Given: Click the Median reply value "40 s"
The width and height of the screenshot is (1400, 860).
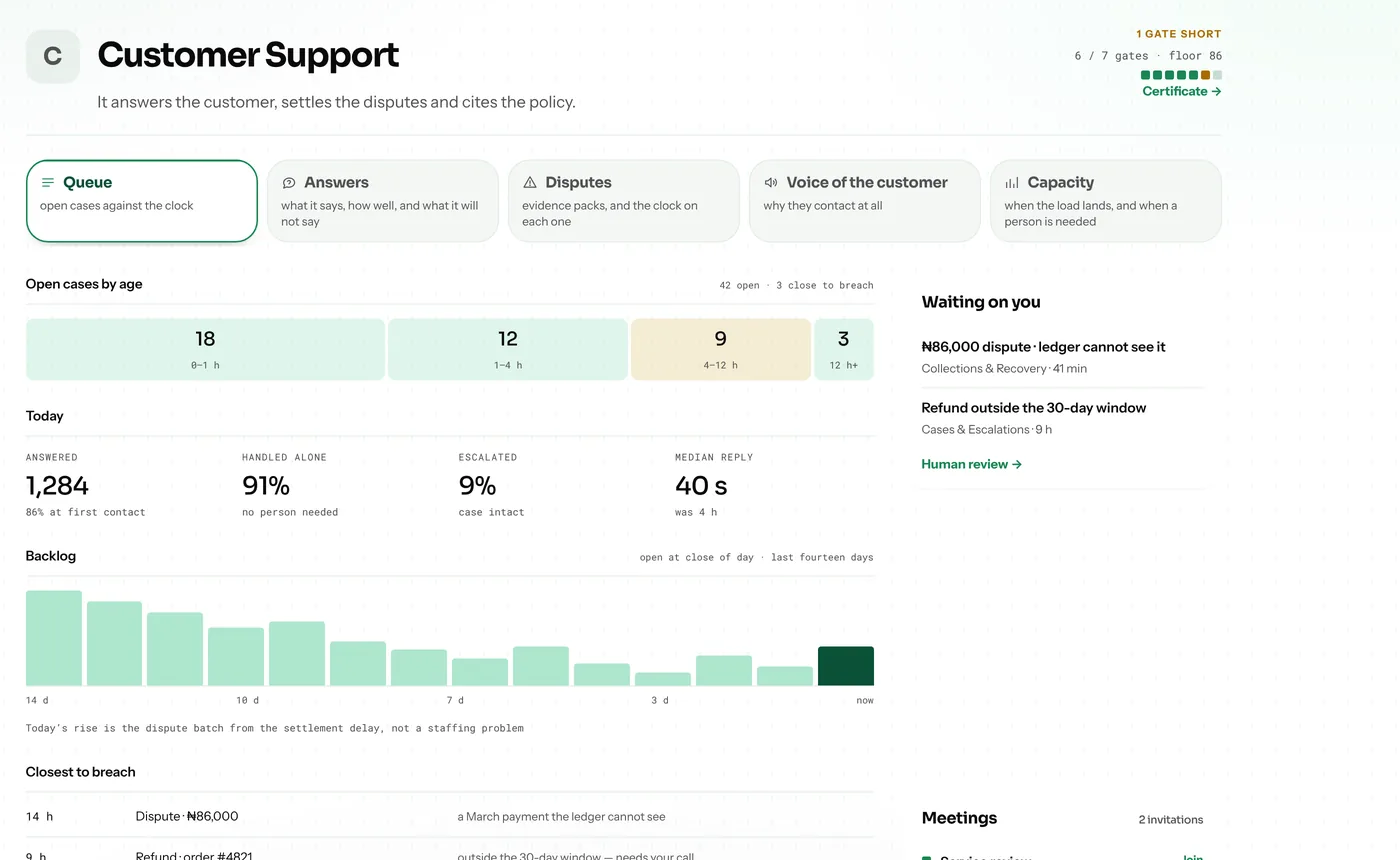Looking at the screenshot, I should 701,486.
